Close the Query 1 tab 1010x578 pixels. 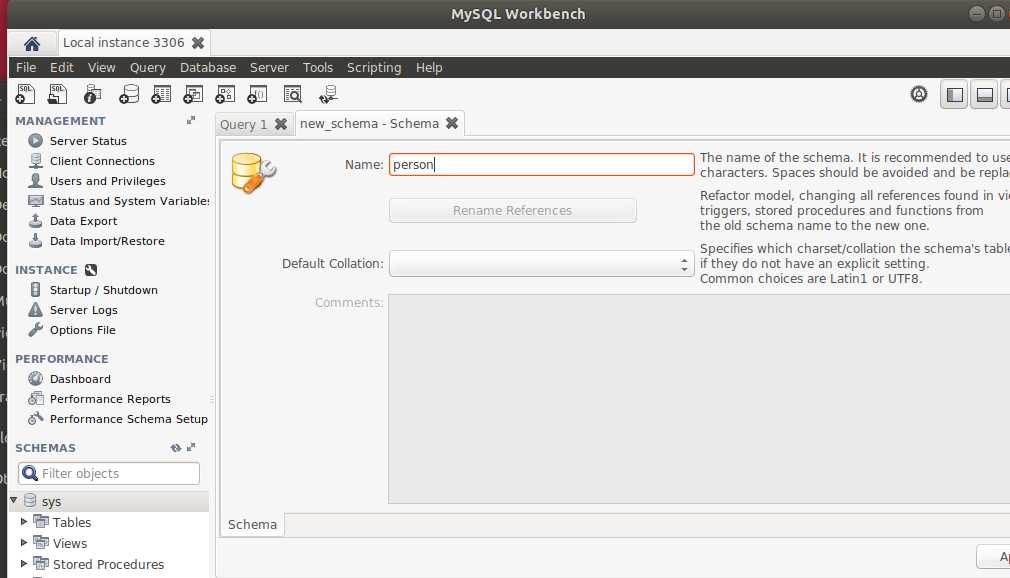pos(281,124)
